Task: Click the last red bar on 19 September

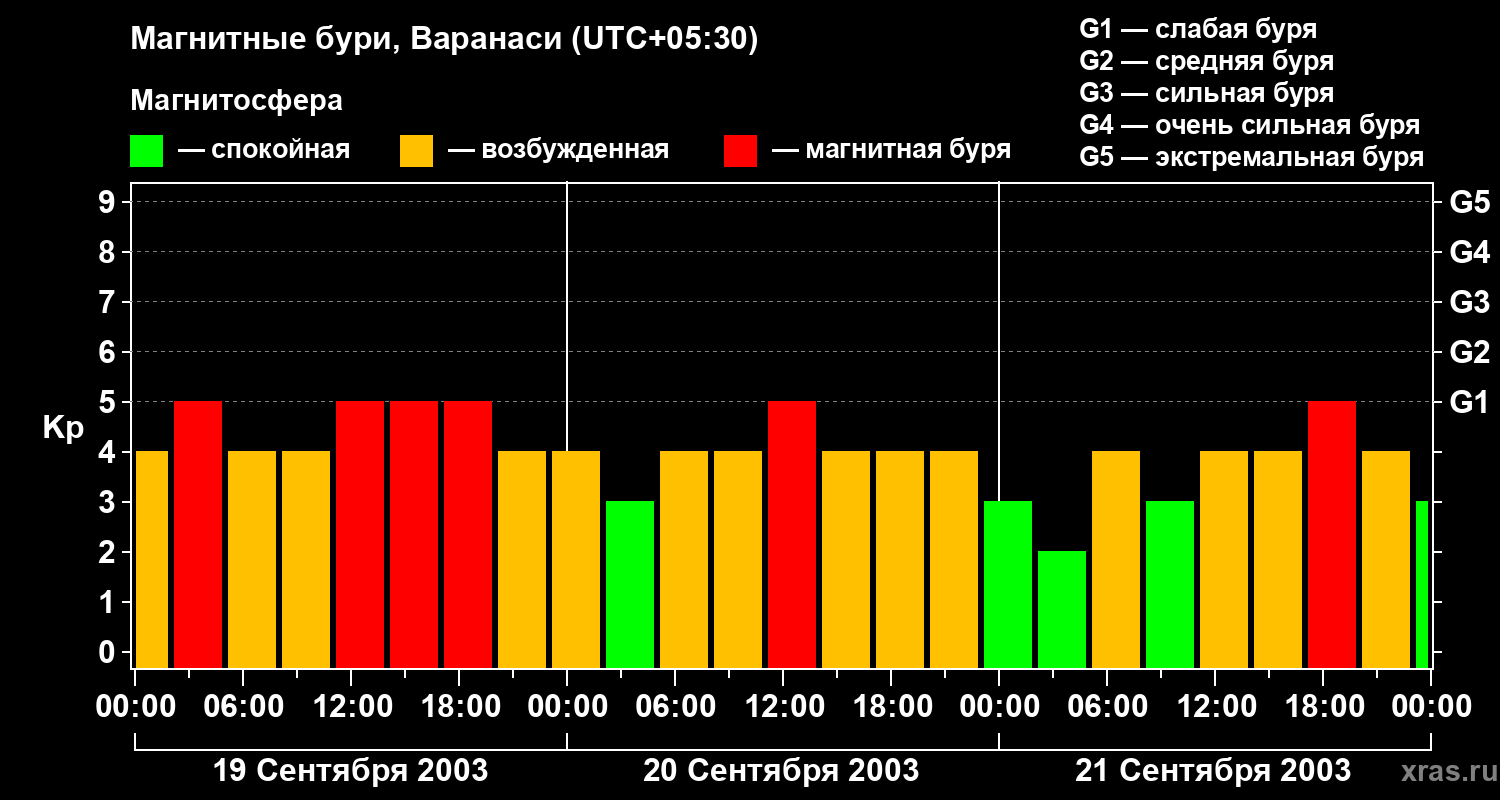Action: point(468,535)
